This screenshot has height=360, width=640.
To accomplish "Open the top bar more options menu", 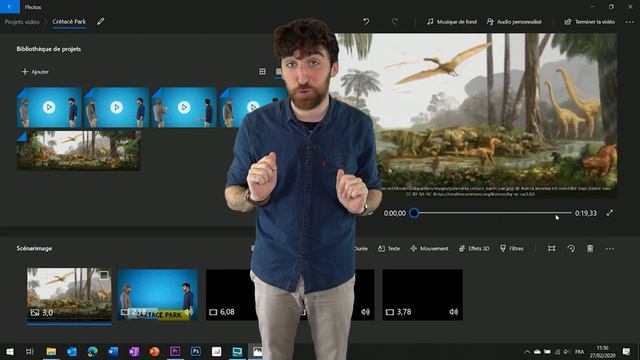I will 629,22.
